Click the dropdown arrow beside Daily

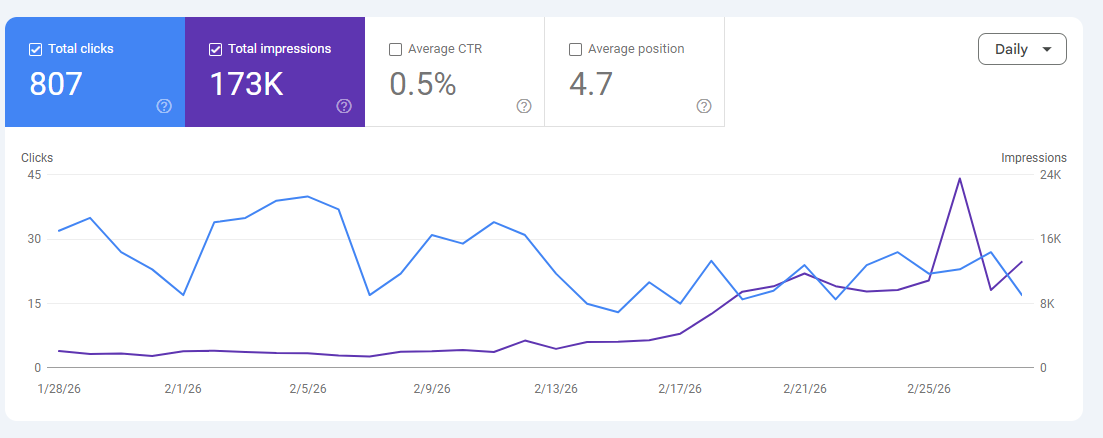click(x=1047, y=50)
